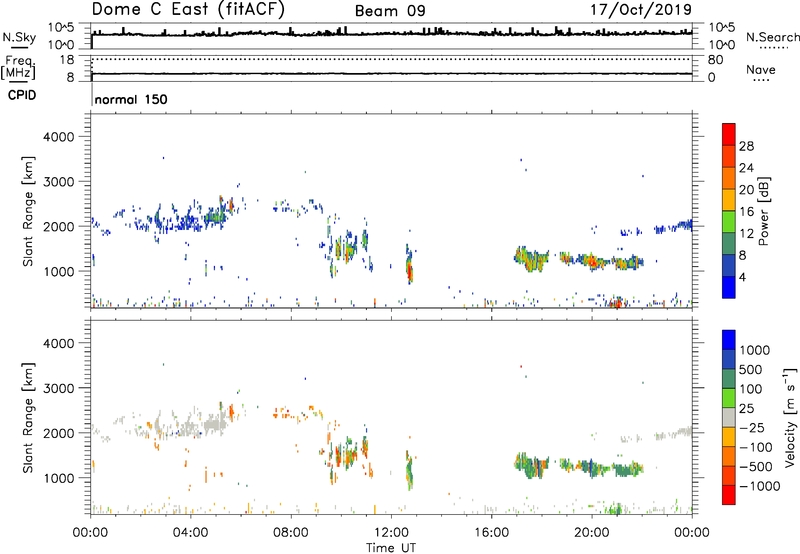Click the '16' label on the power colorbar
800x554 pixels.
click(746, 212)
